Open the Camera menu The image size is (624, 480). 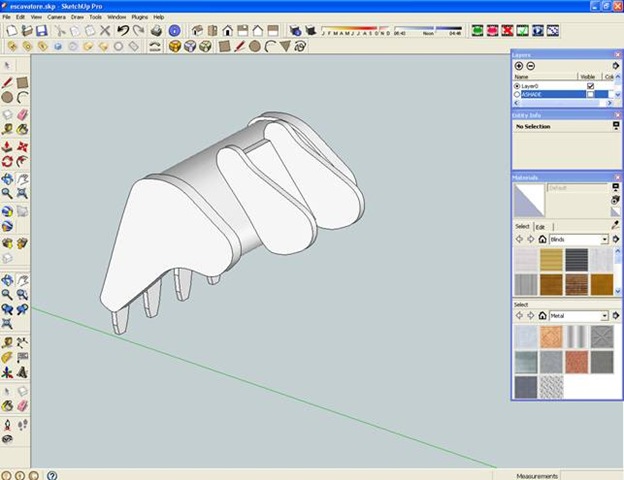click(x=56, y=17)
